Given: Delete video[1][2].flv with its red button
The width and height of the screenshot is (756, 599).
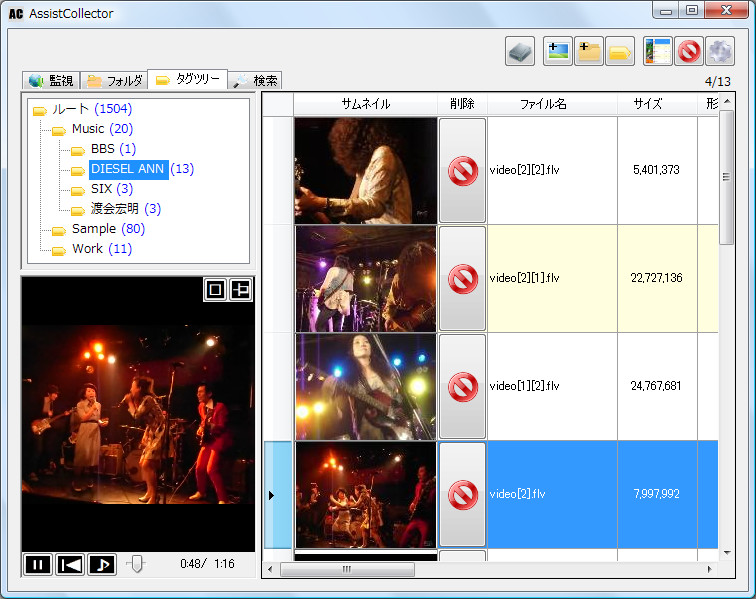Looking at the screenshot, I should (x=462, y=386).
